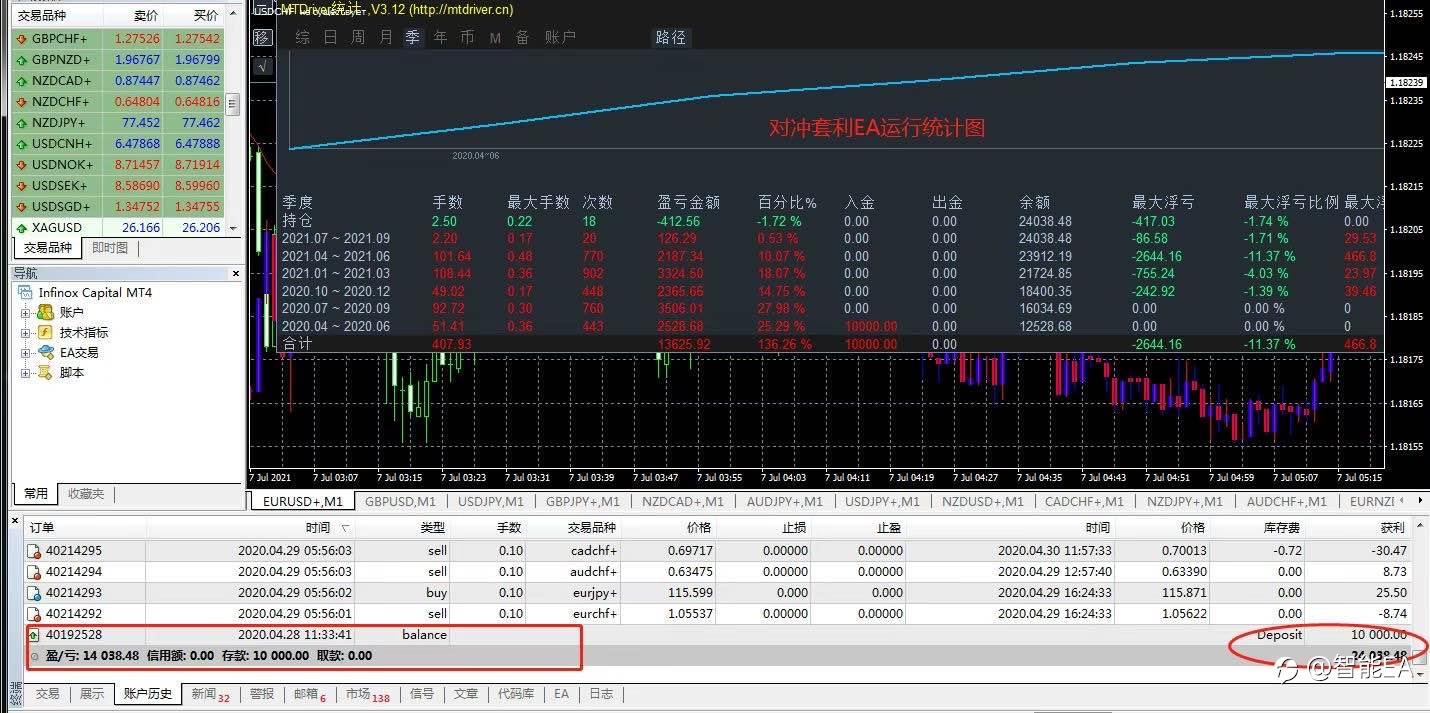Click the USDCNH+ up-arrow icon

tap(21, 144)
